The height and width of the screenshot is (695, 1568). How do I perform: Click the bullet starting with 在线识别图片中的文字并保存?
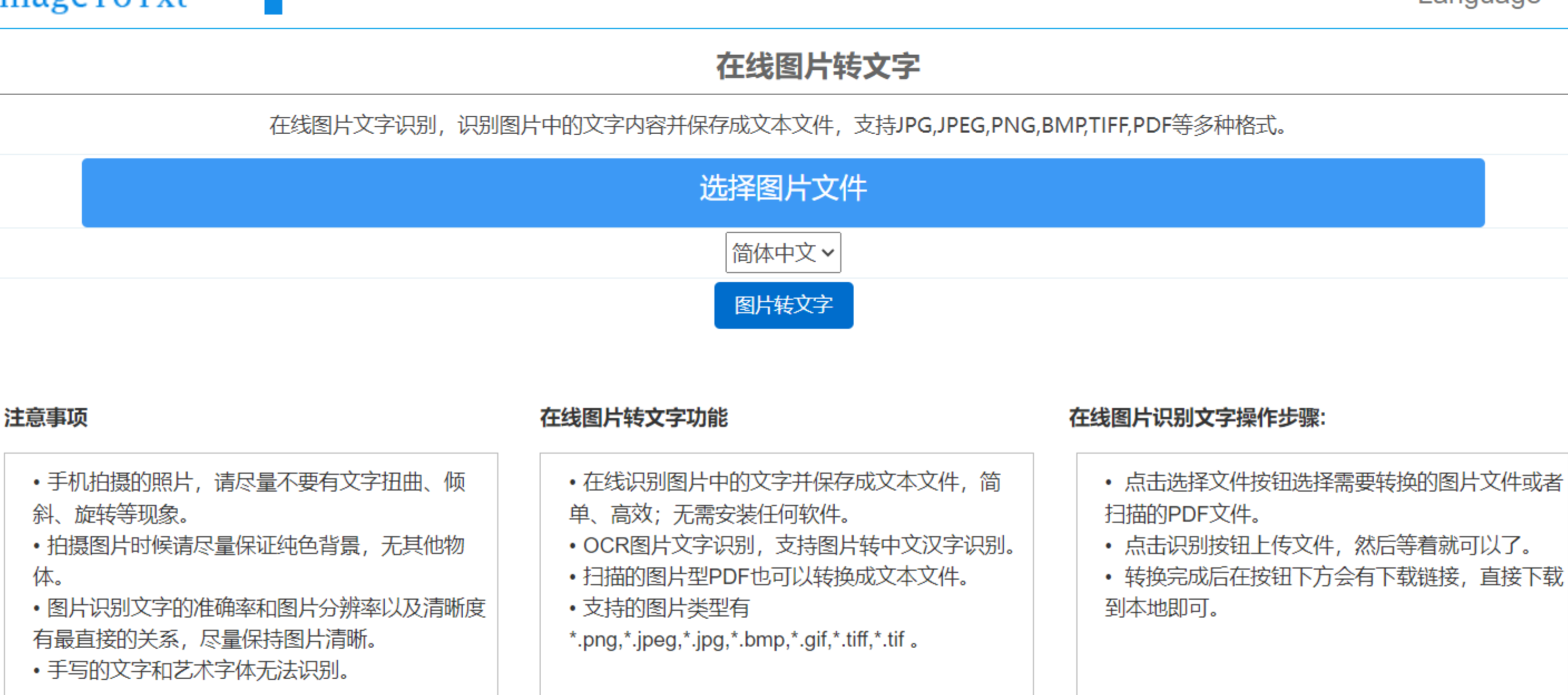785,498
